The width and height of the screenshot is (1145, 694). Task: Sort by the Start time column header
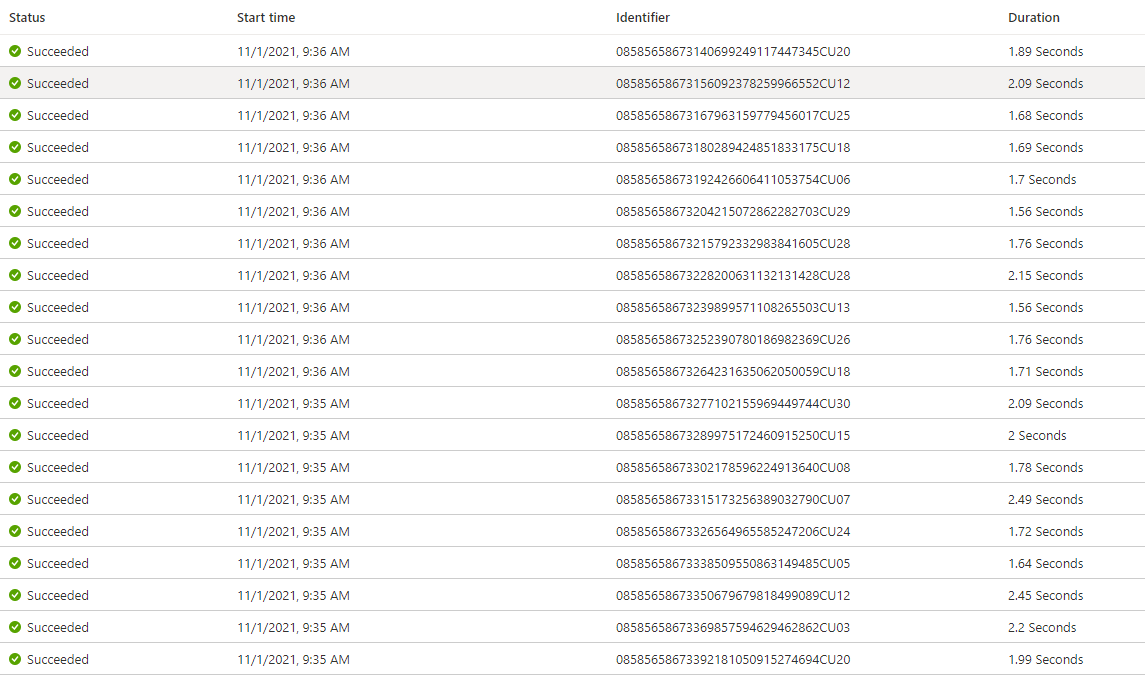pos(266,18)
